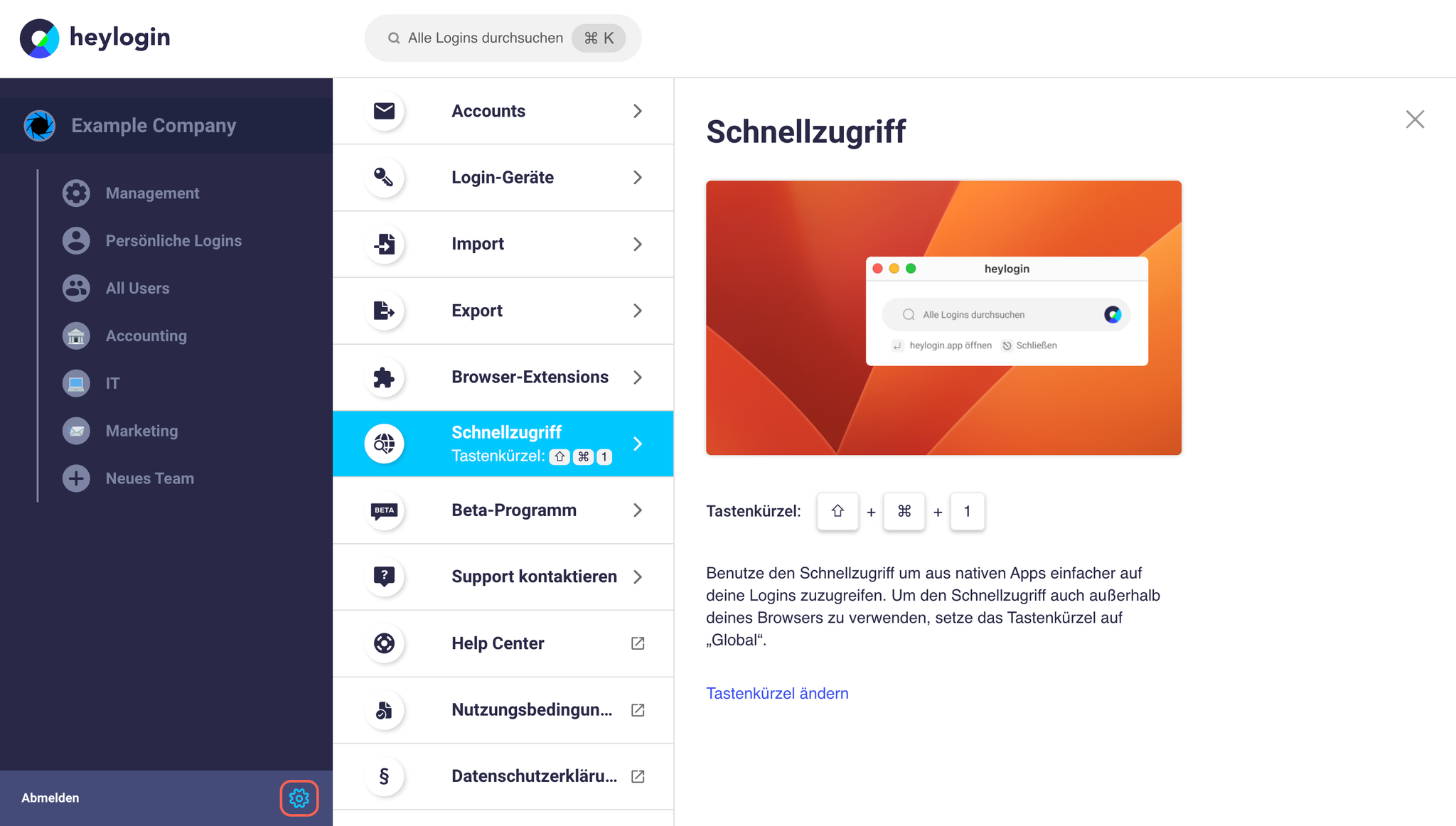Select Marketing team in the sidebar
This screenshot has height=826, width=1456.
click(x=142, y=431)
